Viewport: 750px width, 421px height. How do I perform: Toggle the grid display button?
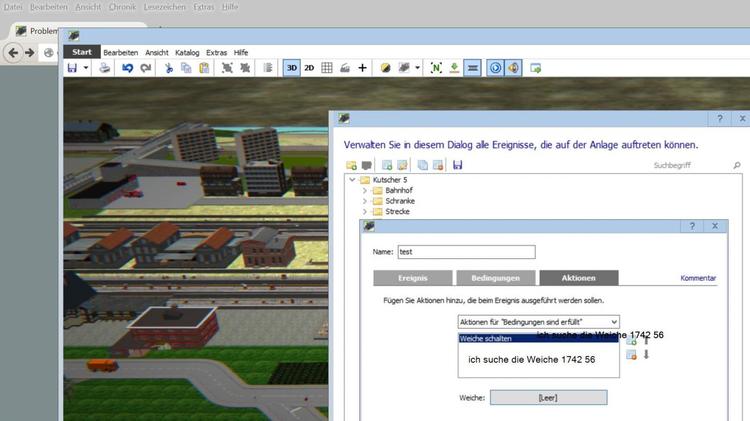(326, 68)
